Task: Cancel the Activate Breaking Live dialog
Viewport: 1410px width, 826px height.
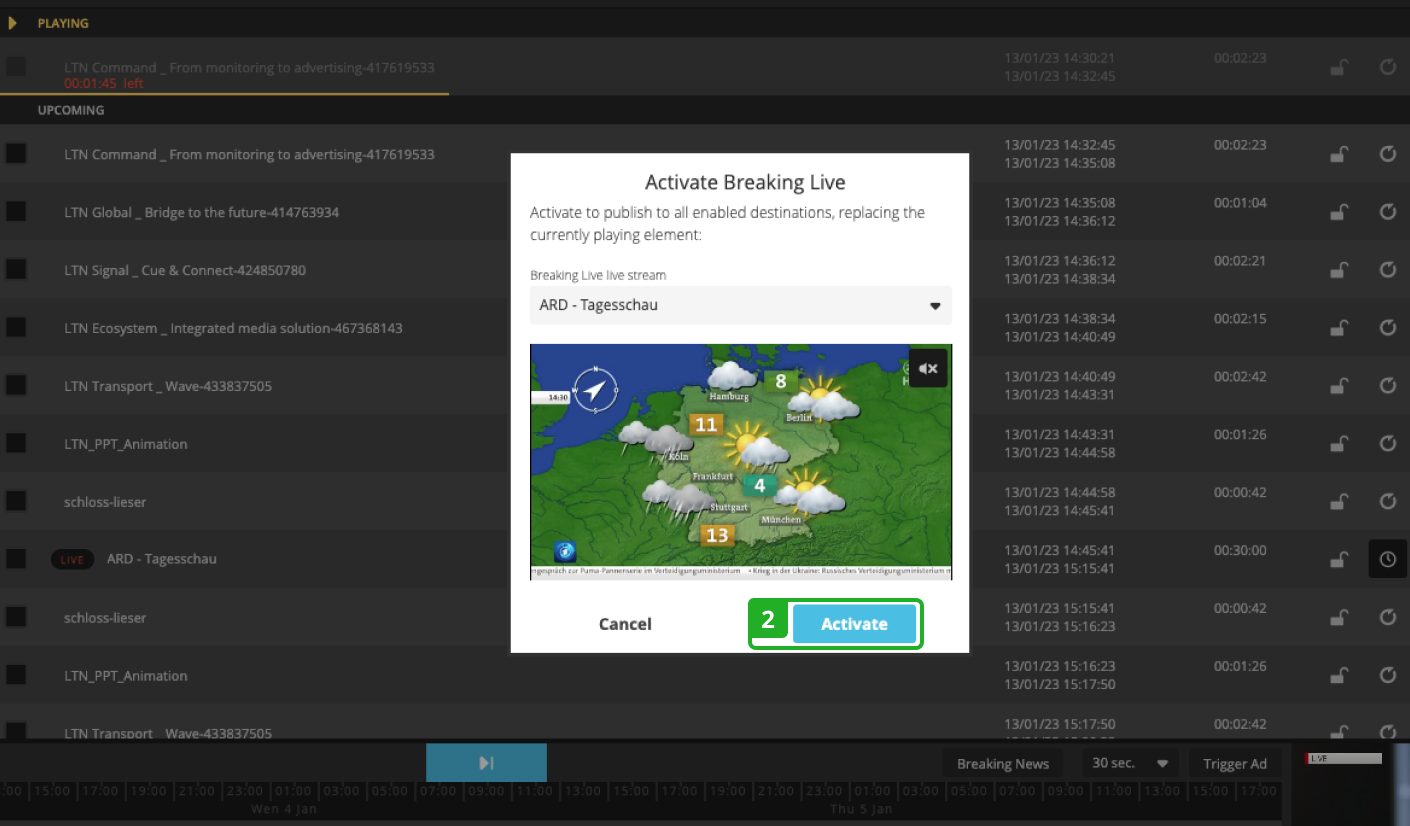Action: point(625,624)
